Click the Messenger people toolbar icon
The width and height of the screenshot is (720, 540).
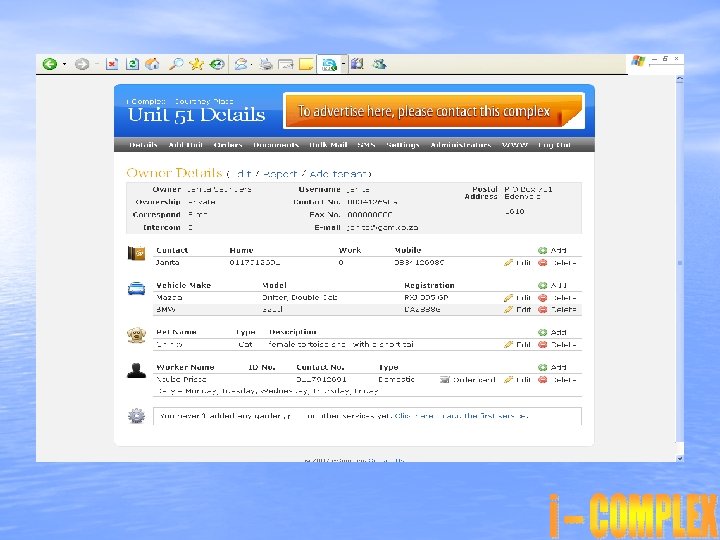tap(379, 64)
